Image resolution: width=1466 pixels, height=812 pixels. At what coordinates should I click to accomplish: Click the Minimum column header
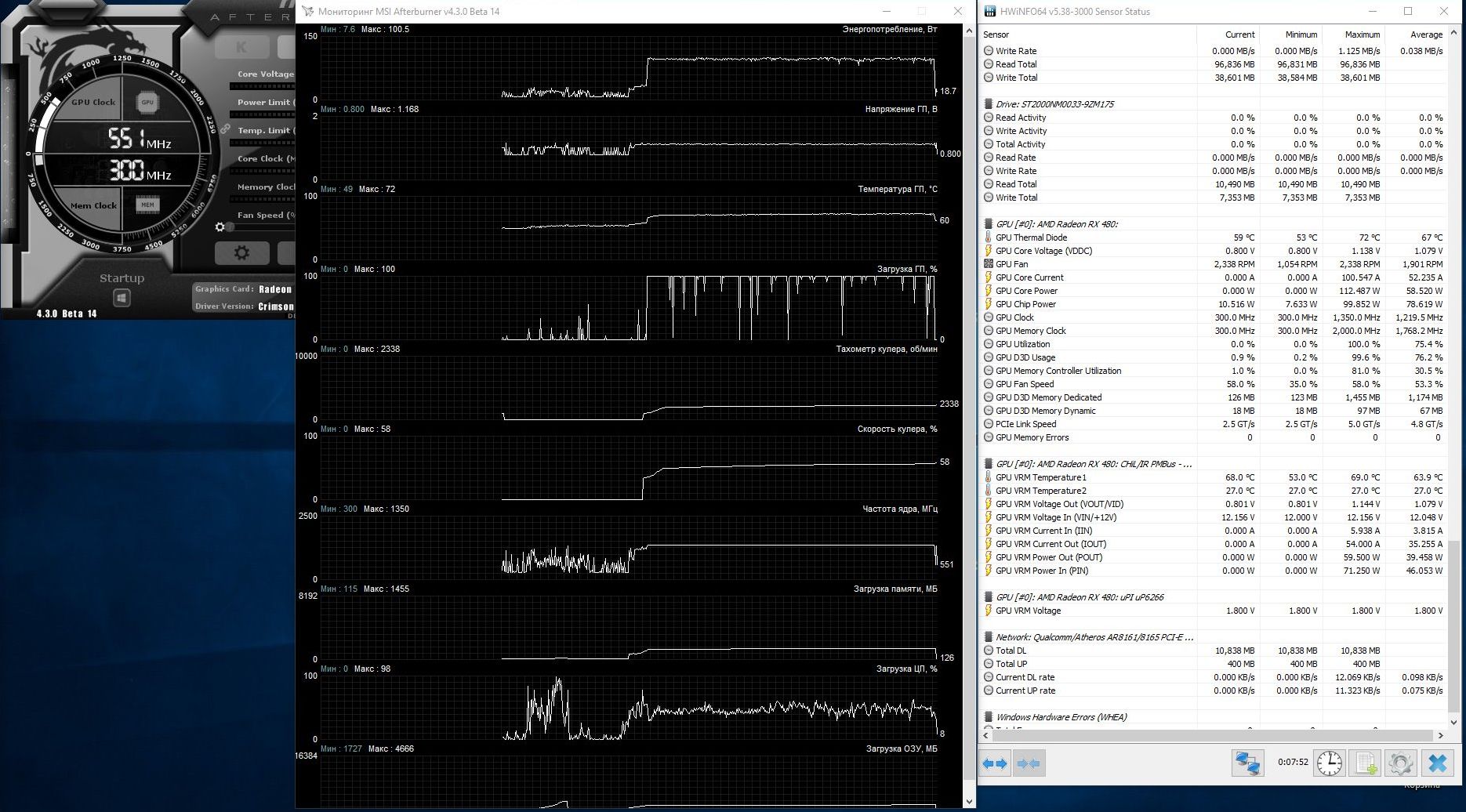pos(1290,34)
